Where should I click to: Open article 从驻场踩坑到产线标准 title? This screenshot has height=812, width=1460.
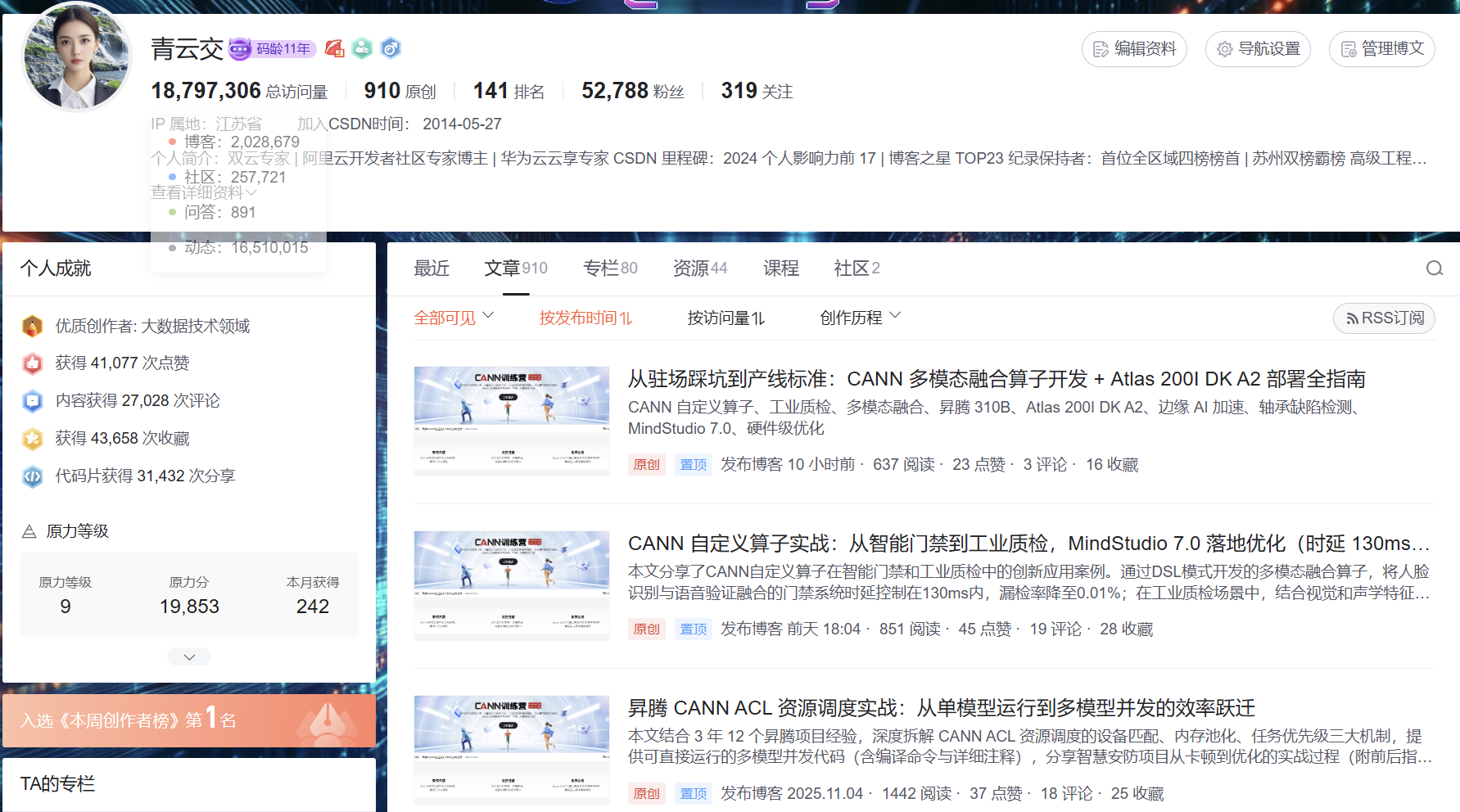(x=997, y=379)
